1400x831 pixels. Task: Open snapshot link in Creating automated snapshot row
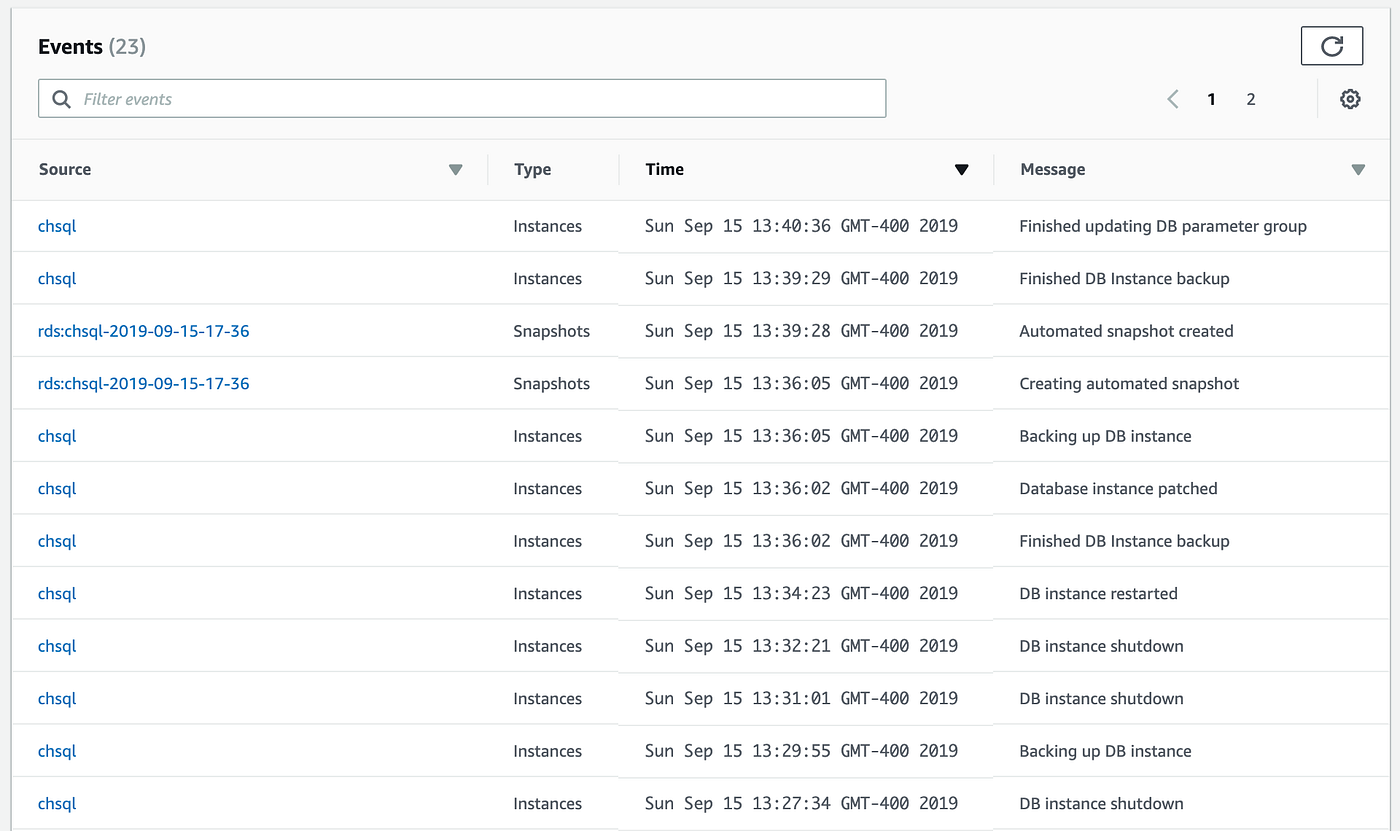tap(143, 383)
